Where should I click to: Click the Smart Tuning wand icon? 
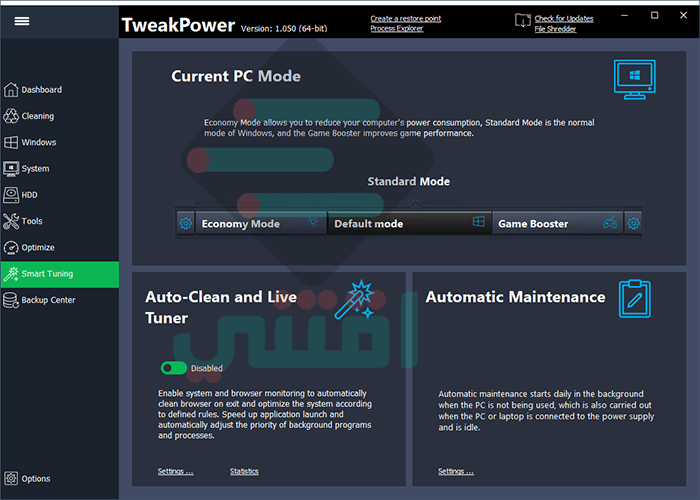(x=11, y=274)
